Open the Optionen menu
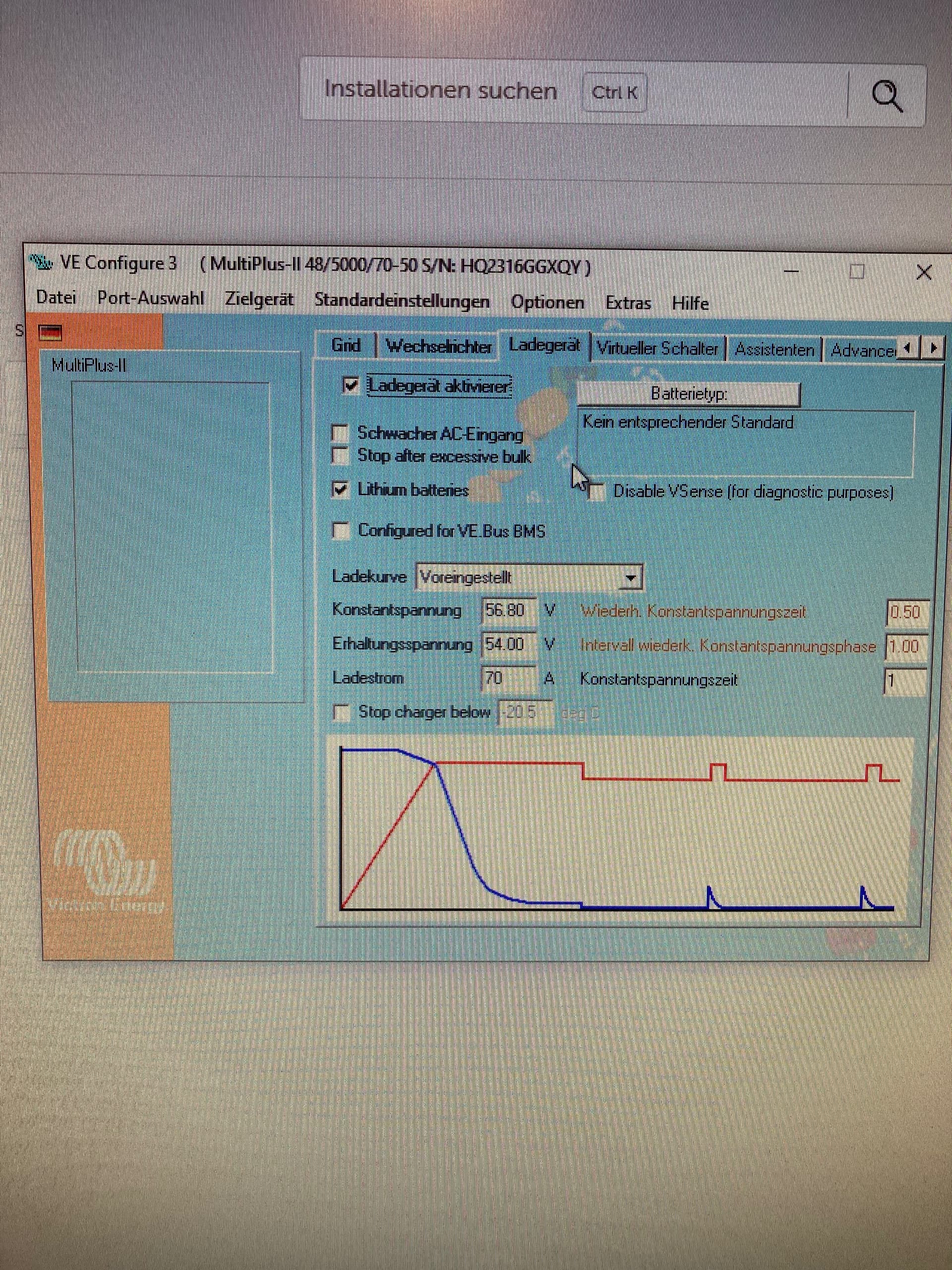Screen dimensions: 952x1270 547,302
